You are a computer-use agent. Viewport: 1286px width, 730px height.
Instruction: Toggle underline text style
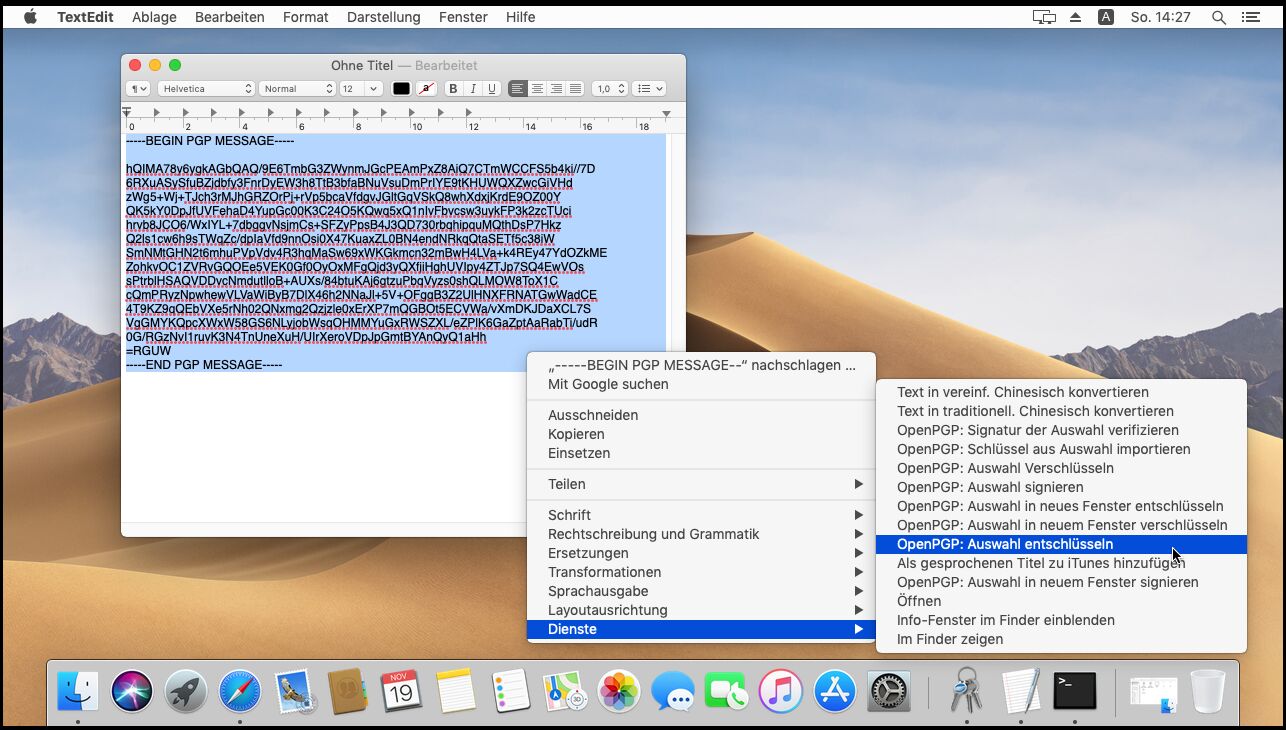[492, 89]
